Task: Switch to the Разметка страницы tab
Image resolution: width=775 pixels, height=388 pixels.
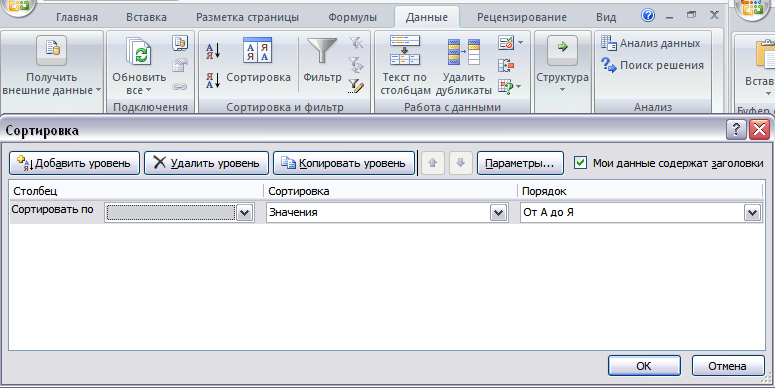Action: click(x=247, y=17)
